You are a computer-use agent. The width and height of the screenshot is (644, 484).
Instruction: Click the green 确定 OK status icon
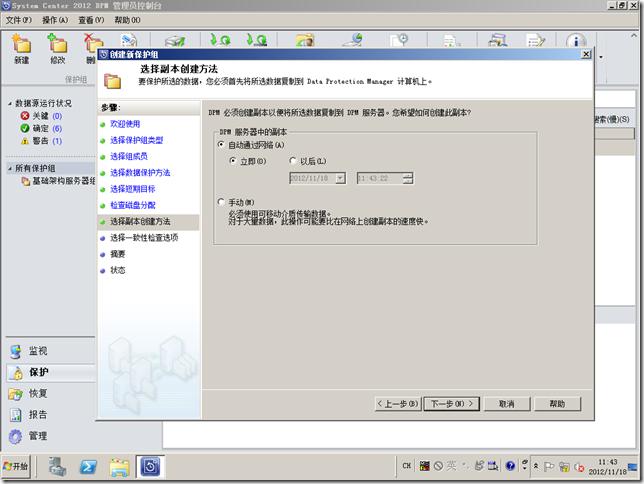click(x=25, y=128)
